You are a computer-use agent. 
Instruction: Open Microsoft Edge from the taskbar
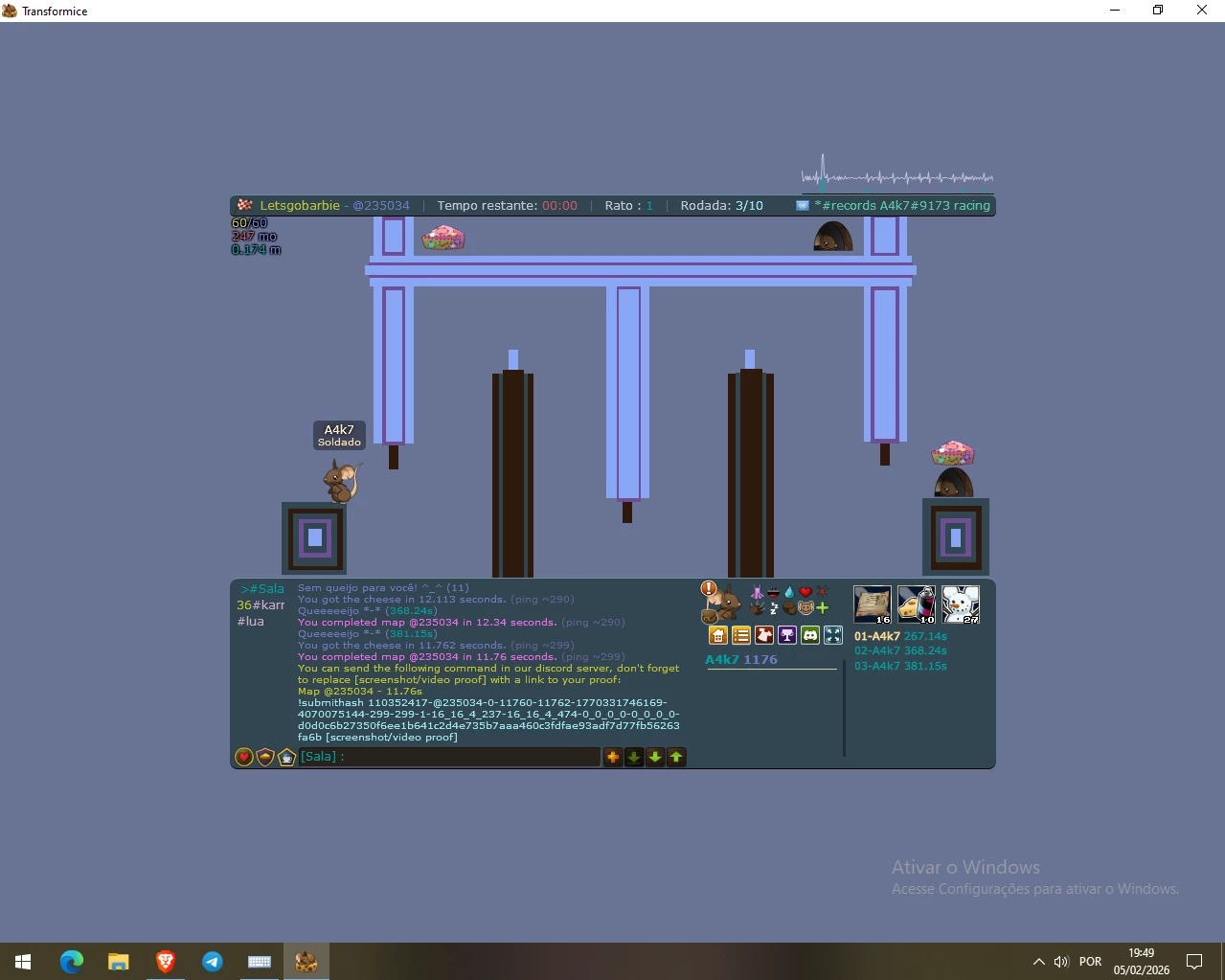point(72,962)
